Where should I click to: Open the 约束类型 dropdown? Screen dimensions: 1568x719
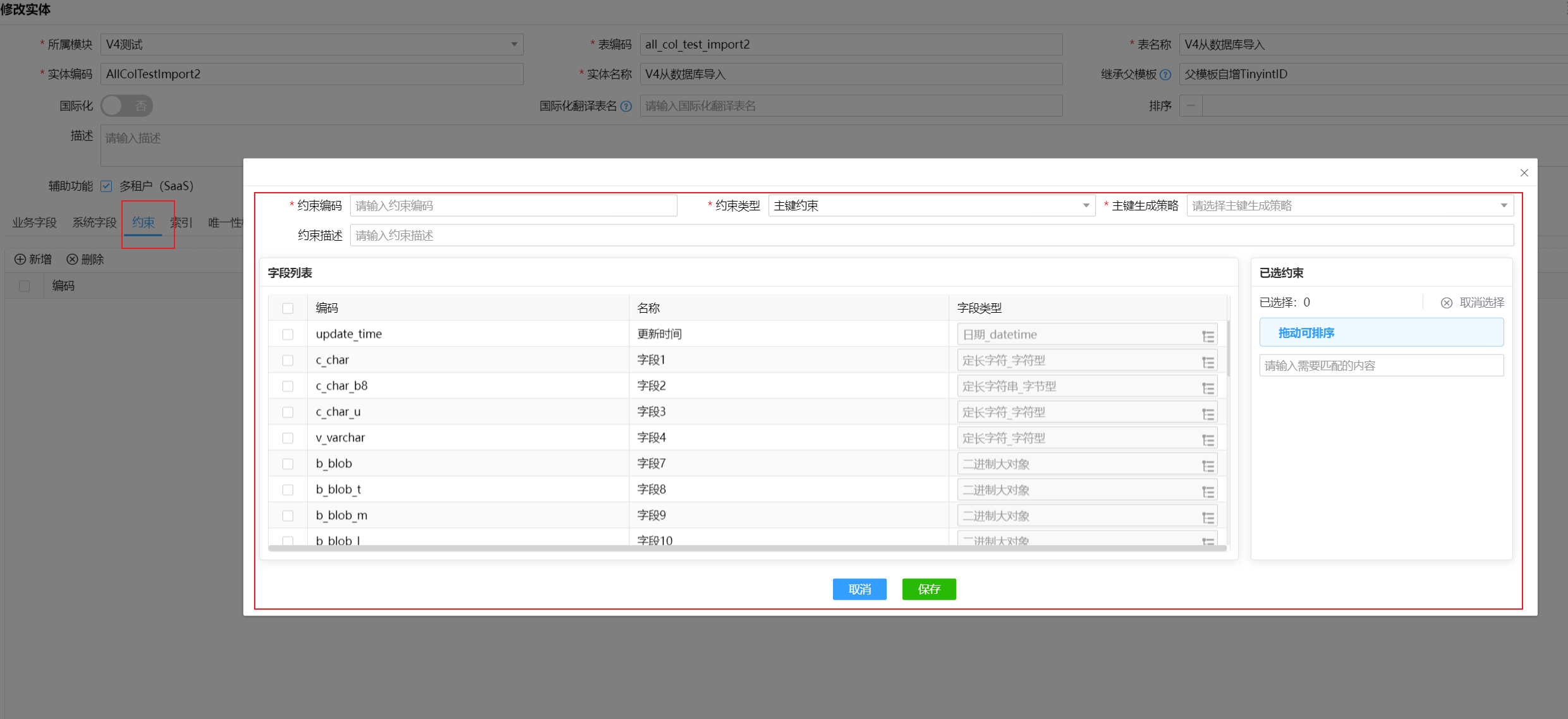(x=932, y=205)
